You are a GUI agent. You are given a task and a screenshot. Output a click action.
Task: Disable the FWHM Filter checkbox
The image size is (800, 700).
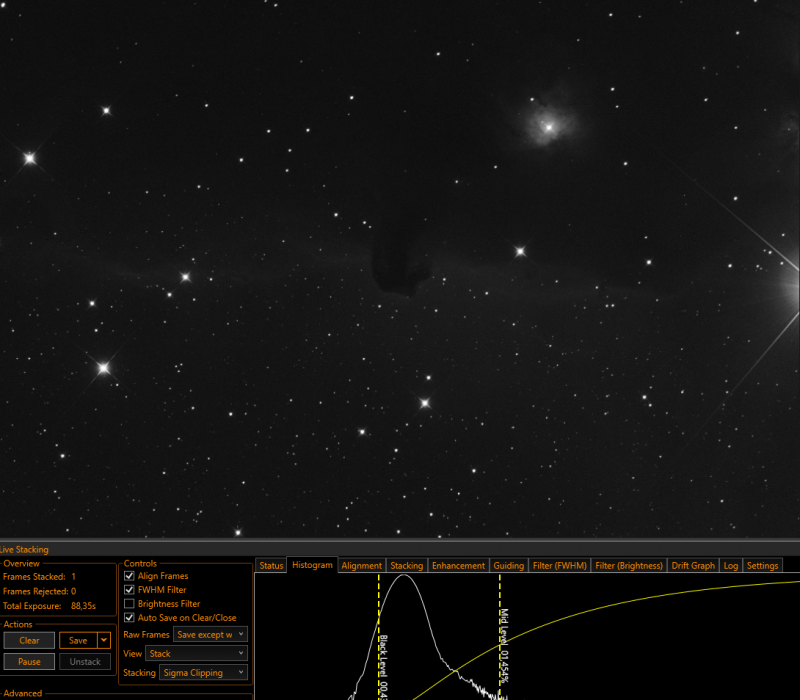point(129,590)
